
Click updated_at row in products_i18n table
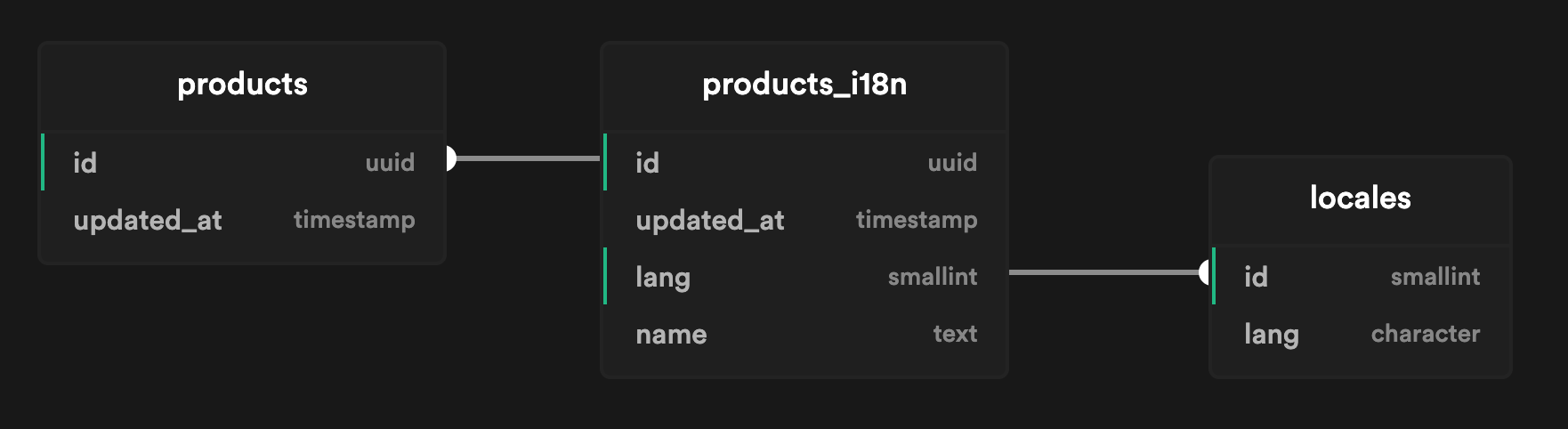[x=804, y=219]
